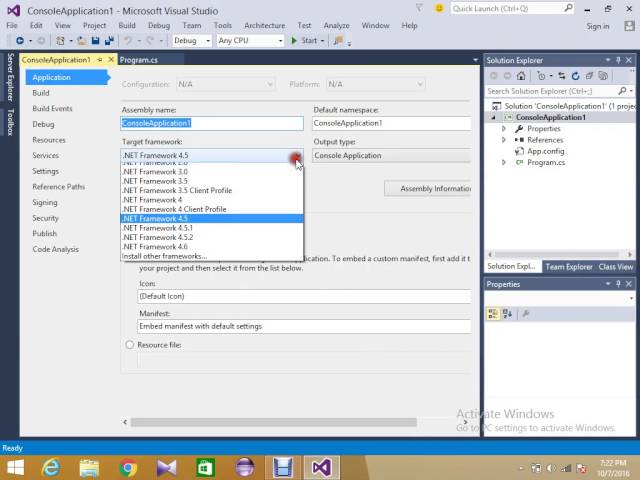Collapse the ConsoleApplication1 project node
The image size is (640, 480).
tap(493, 118)
